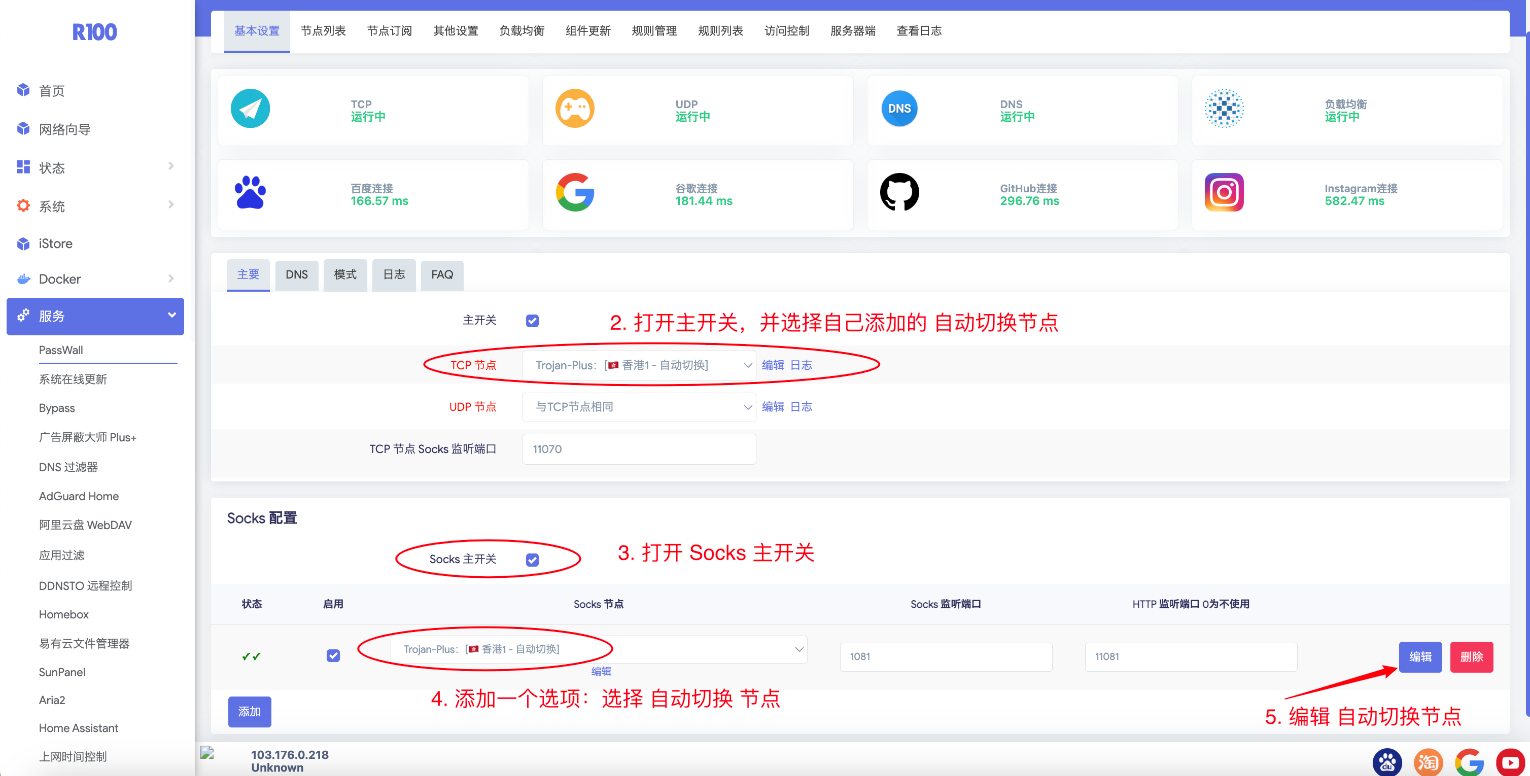The height and width of the screenshot is (776, 1530).
Task: Click the Telegram-style TCP status icon
Action: [250, 109]
